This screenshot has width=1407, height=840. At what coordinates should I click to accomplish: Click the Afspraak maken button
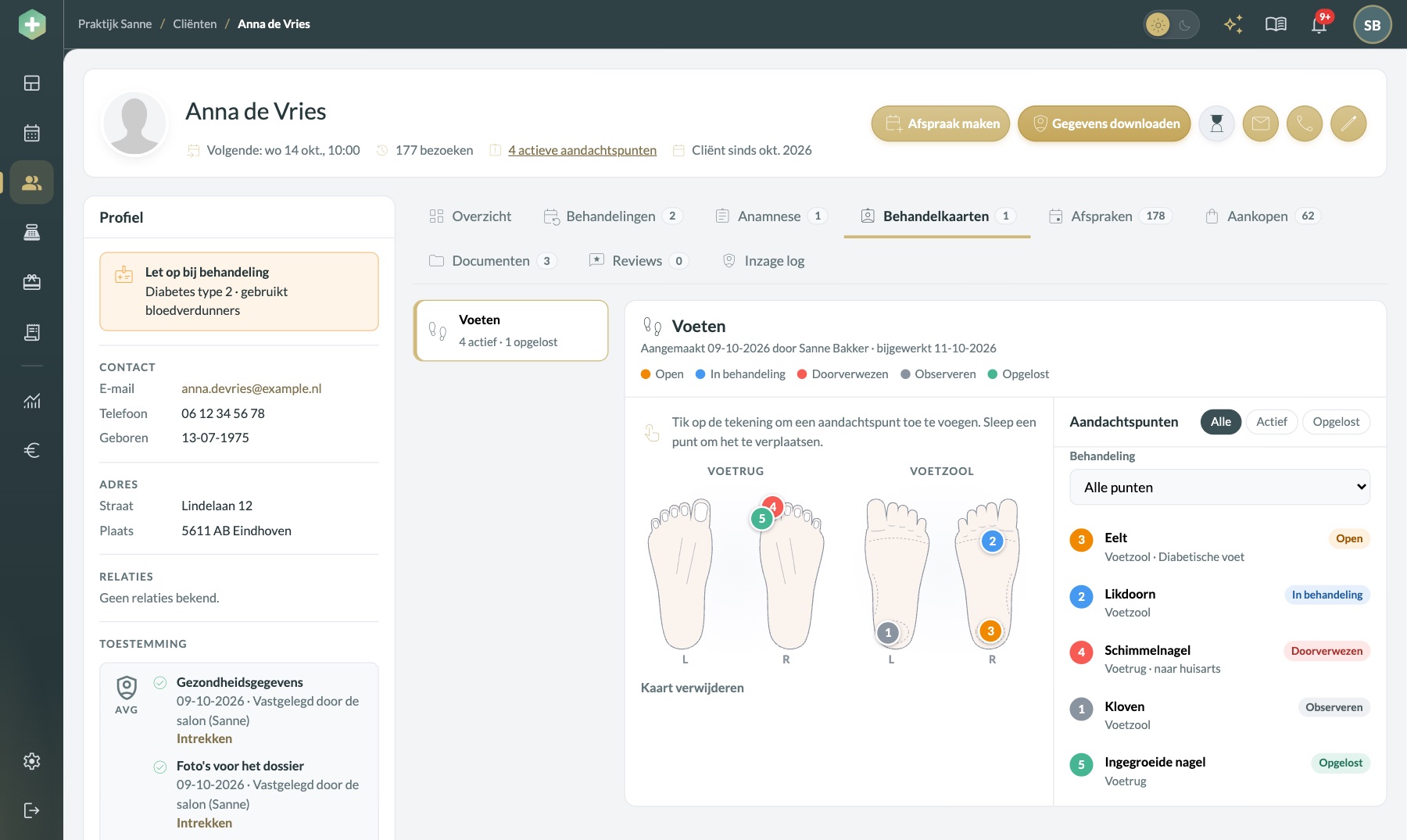[941, 123]
